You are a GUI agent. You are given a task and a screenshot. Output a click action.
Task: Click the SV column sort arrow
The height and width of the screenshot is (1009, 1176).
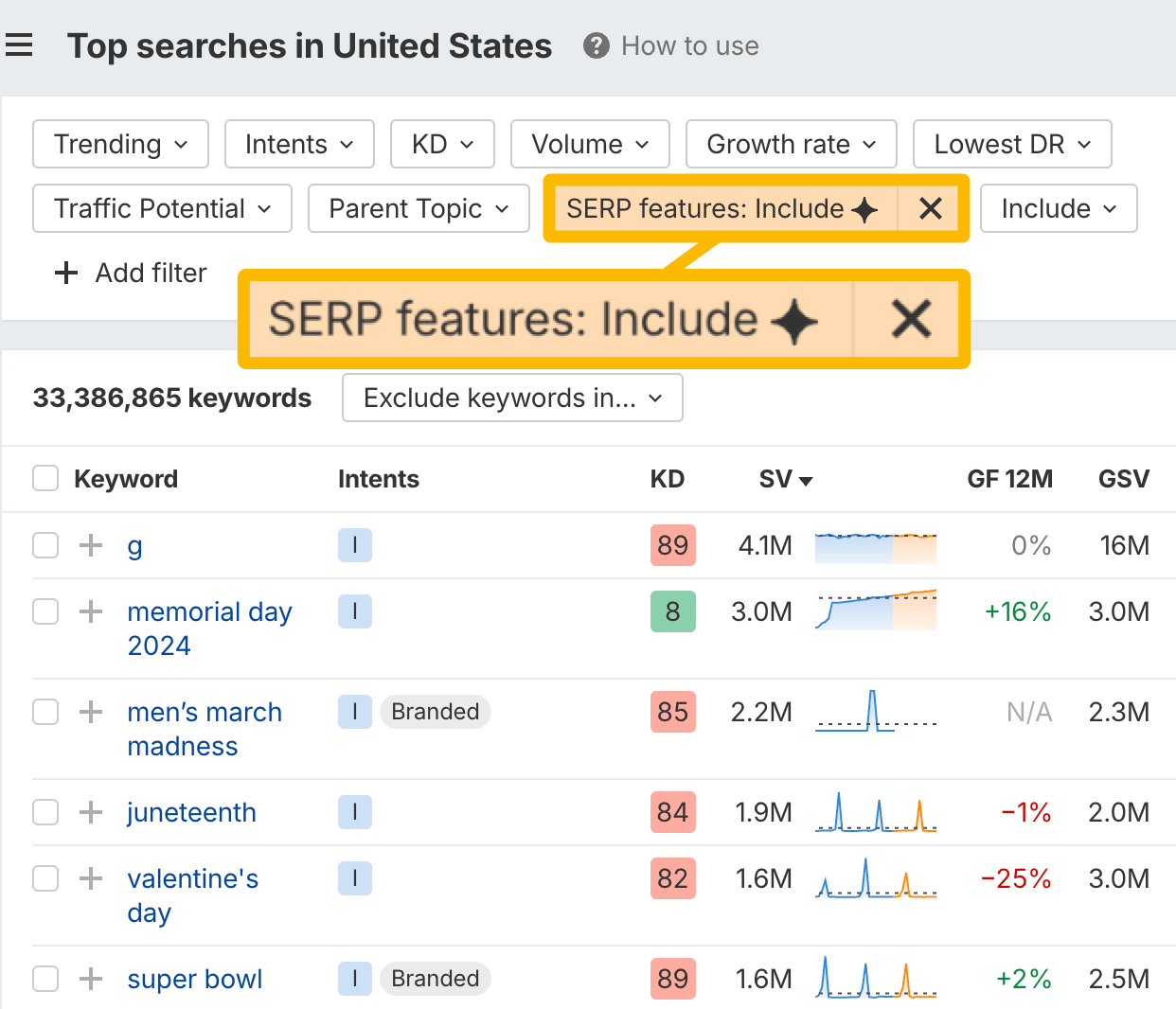(x=807, y=480)
